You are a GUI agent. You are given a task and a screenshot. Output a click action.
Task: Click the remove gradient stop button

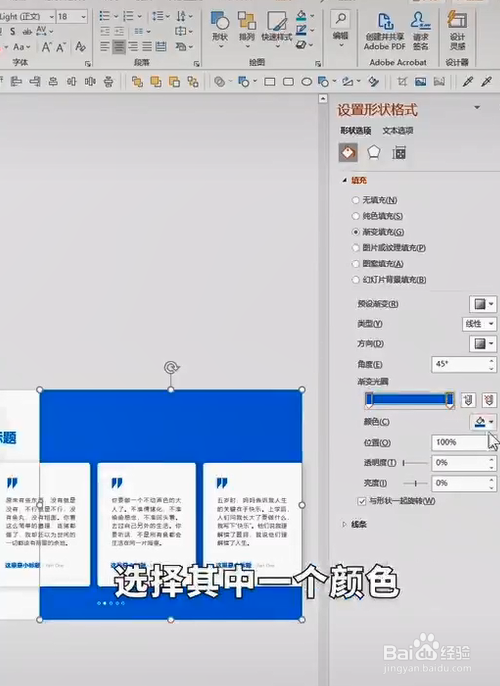coord(489,399)
